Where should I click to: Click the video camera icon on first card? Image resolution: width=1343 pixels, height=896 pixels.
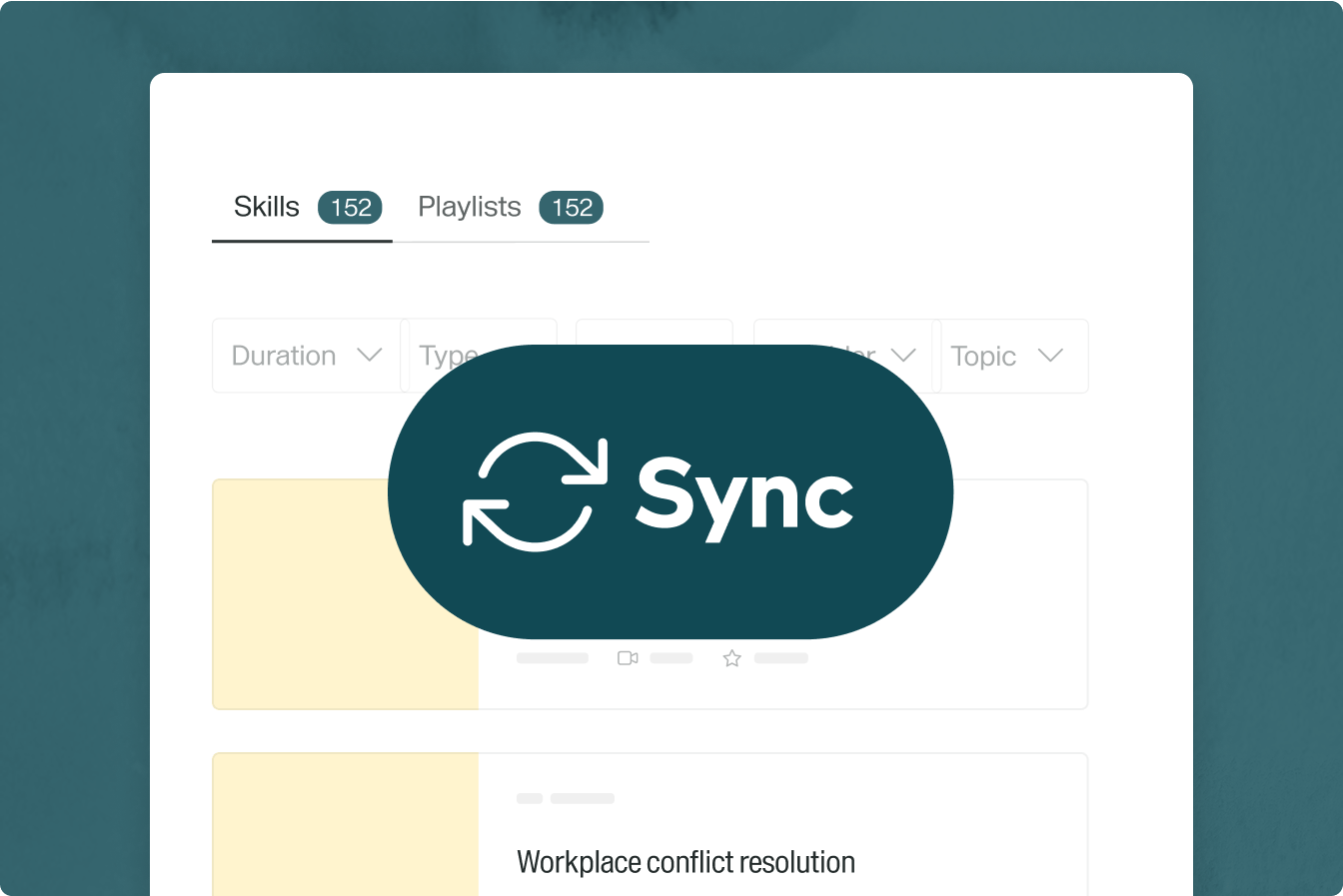(628, 658)
